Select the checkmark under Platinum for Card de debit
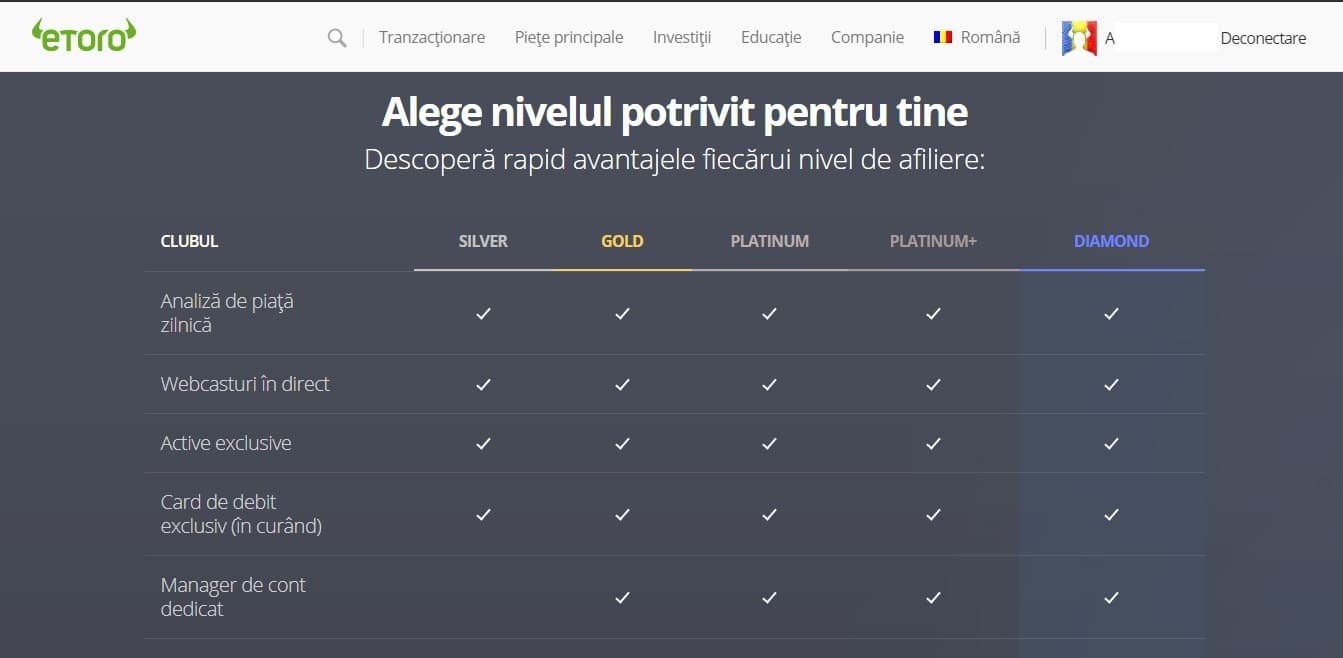The image size is (1343, 658). coord(768,514)
